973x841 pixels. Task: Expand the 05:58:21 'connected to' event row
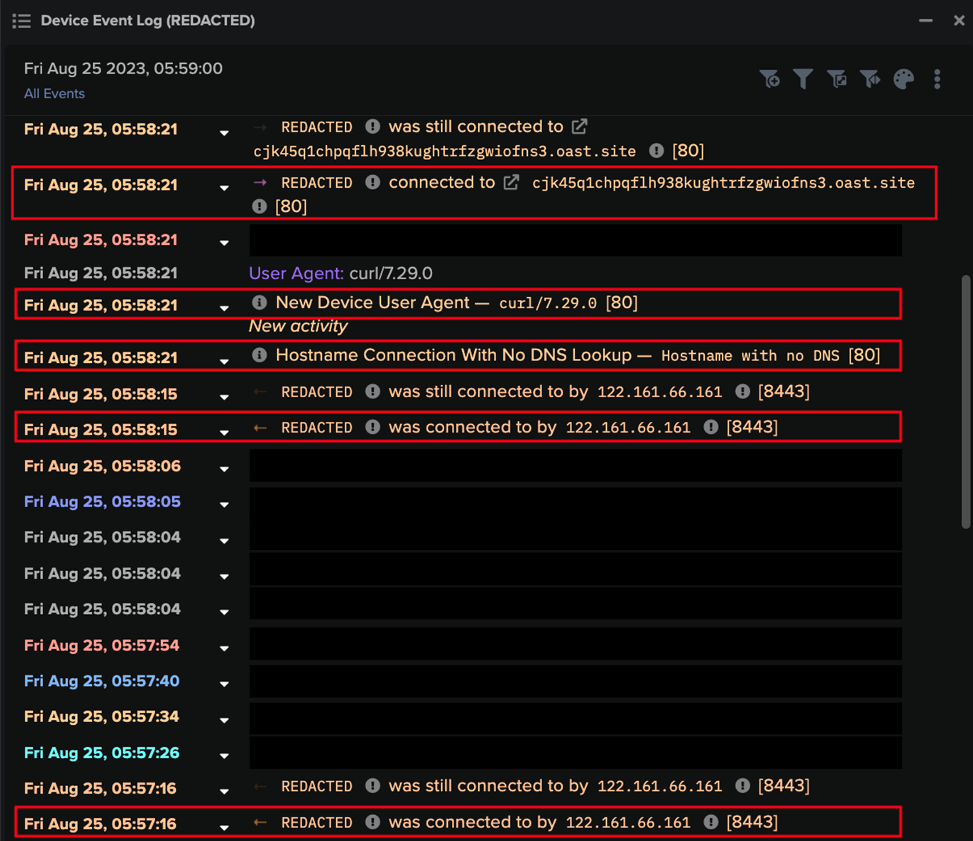point(224,188)
